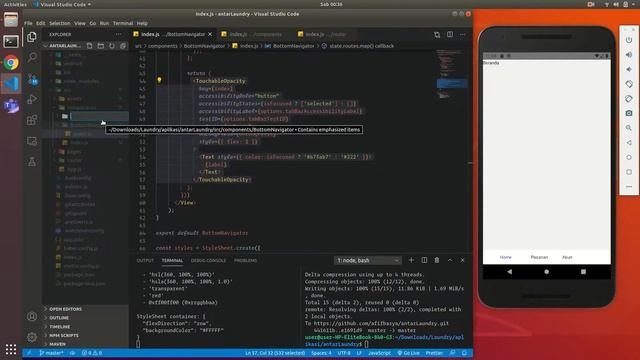Split the terminal panel
Viewport: 640px width, 360px height.
tap(424, 260)
